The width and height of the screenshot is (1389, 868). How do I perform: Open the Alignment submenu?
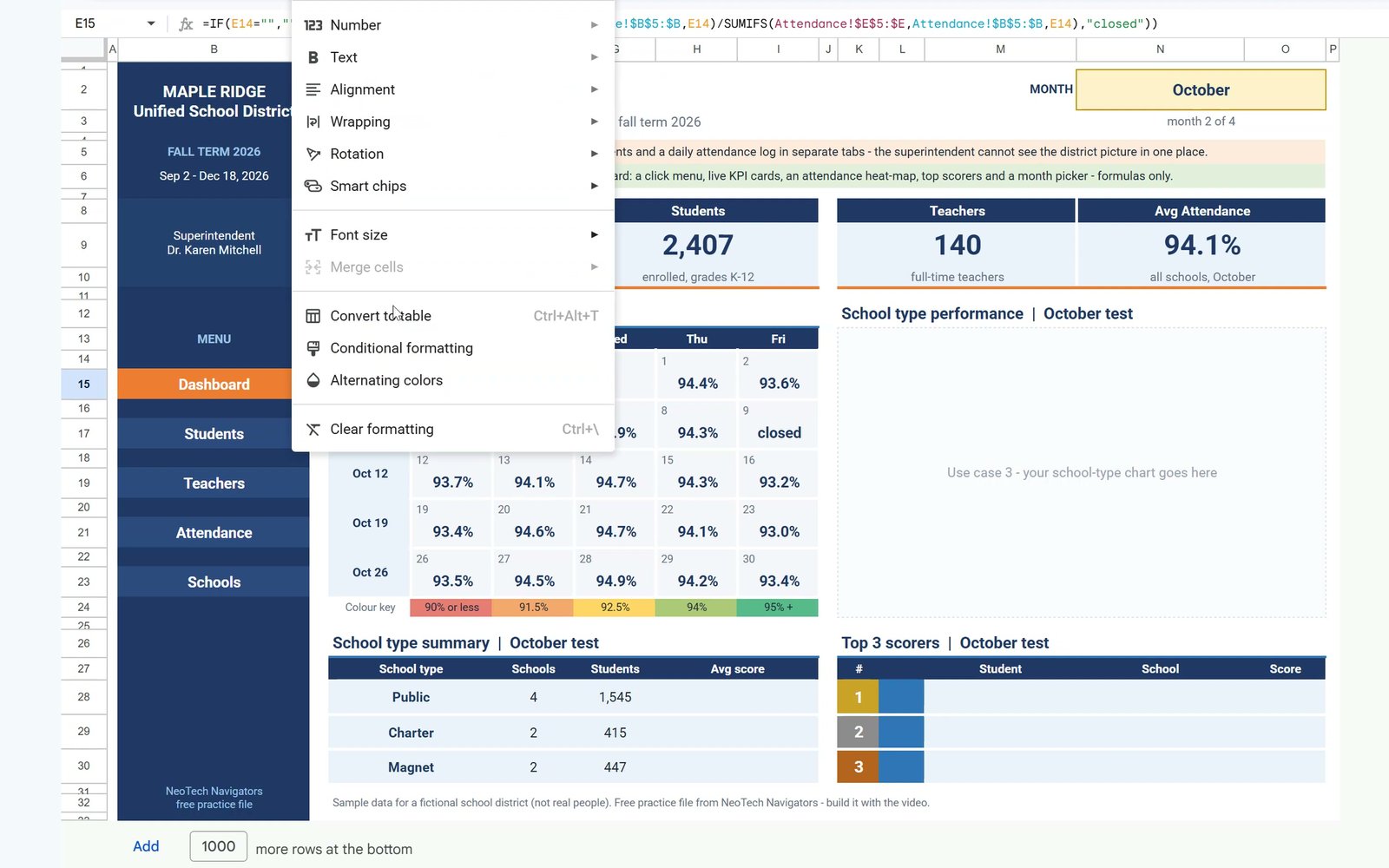point(452,89)
